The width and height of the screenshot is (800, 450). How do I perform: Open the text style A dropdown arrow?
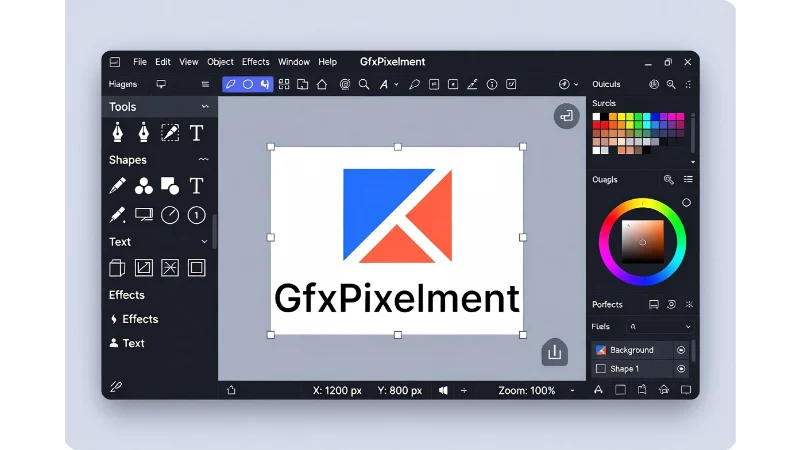click(x=396, y=85)
